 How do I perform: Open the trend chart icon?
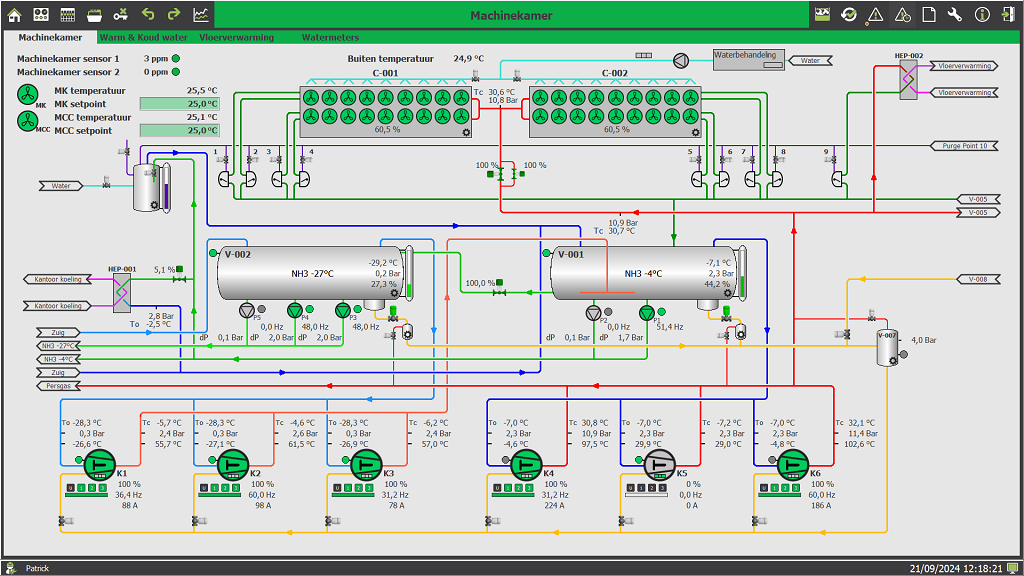coord(200,14)
